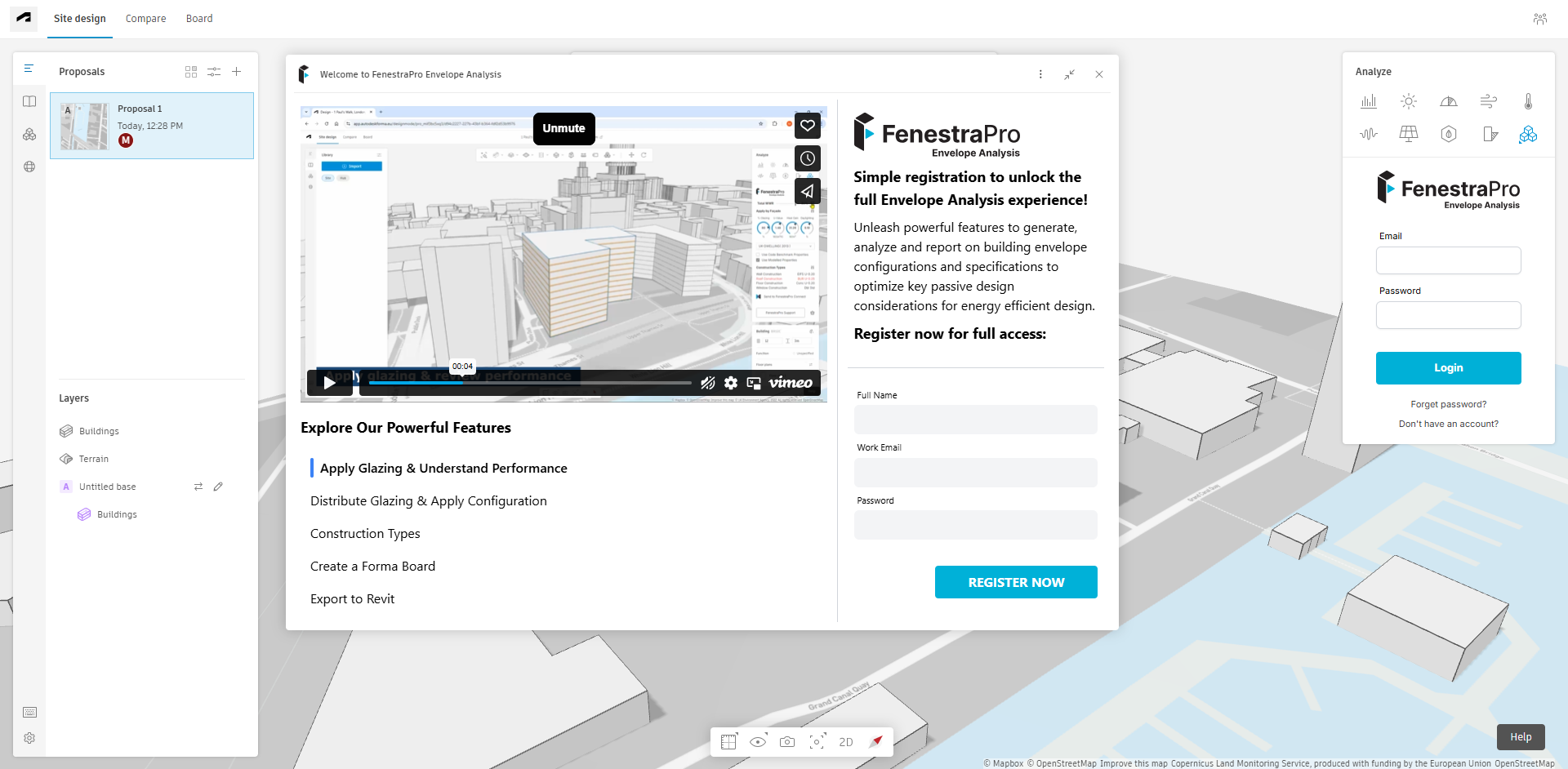Open the globe icon in left sidebar
Image resolution: width=1568 pixels, height=769 pixels.
coord(29,167)
